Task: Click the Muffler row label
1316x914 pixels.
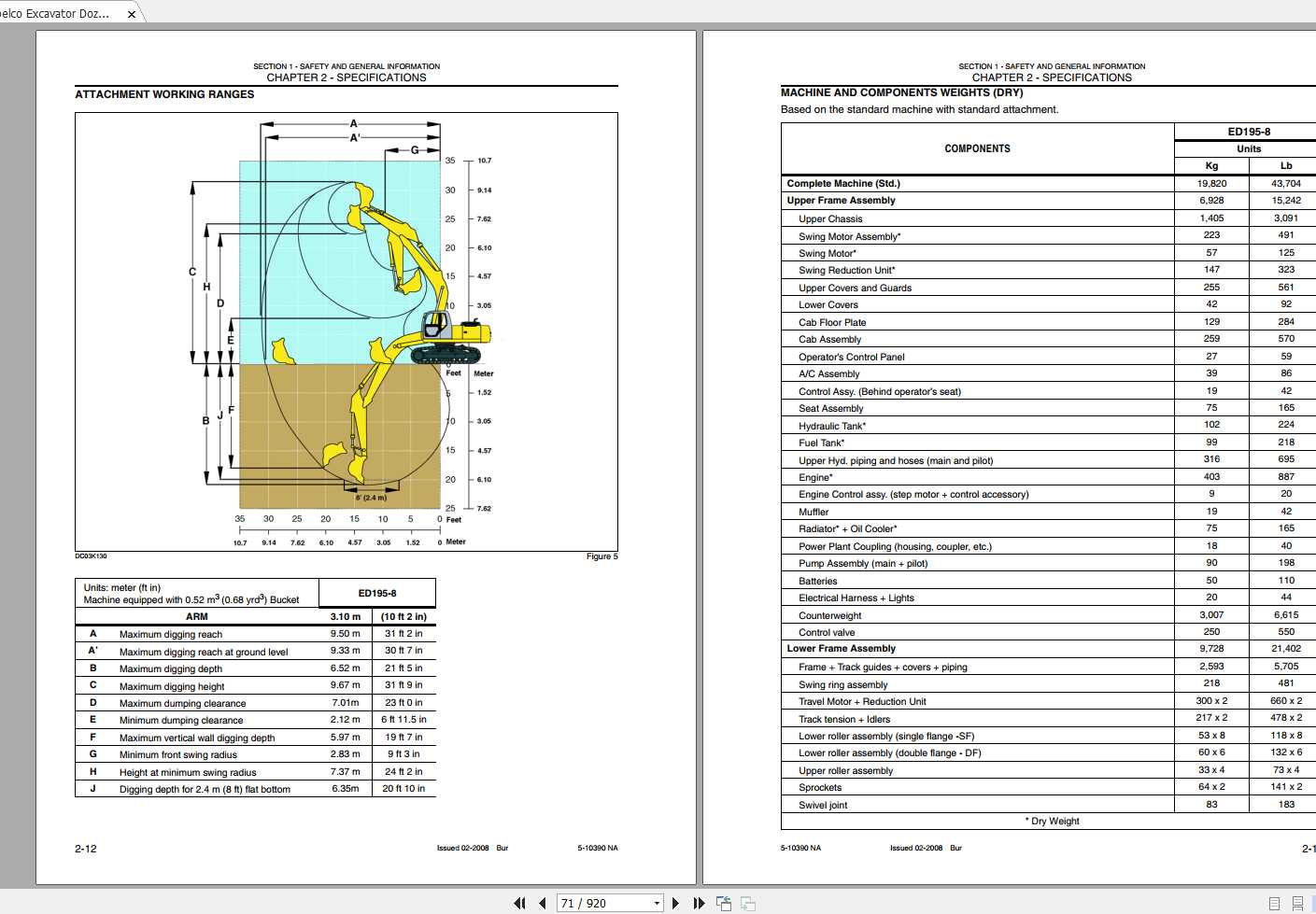Action: pos(814,512)
